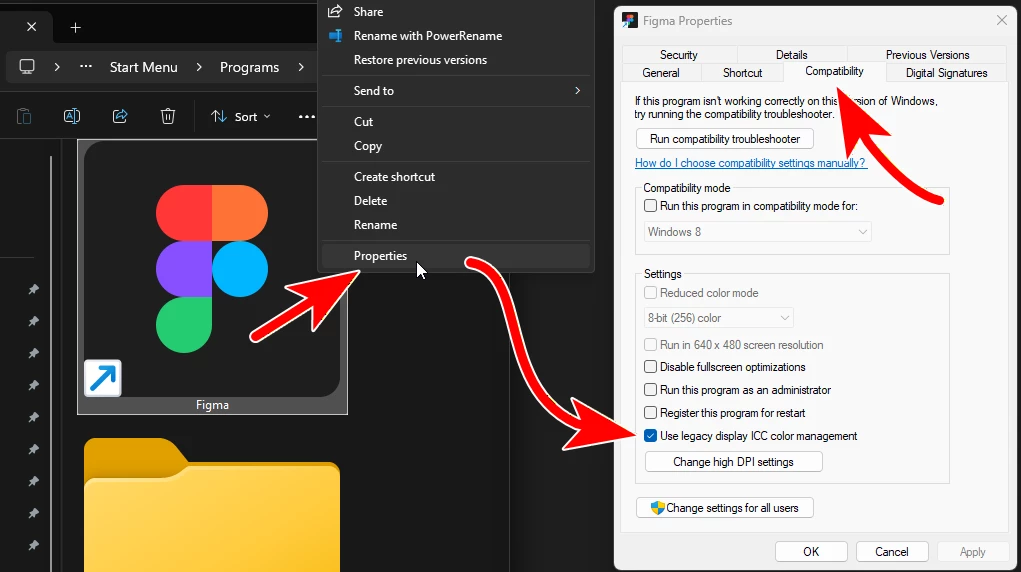Navigate to Programs breadcrumb
Screen dimensions: 1021x572
tap(249, 67)
